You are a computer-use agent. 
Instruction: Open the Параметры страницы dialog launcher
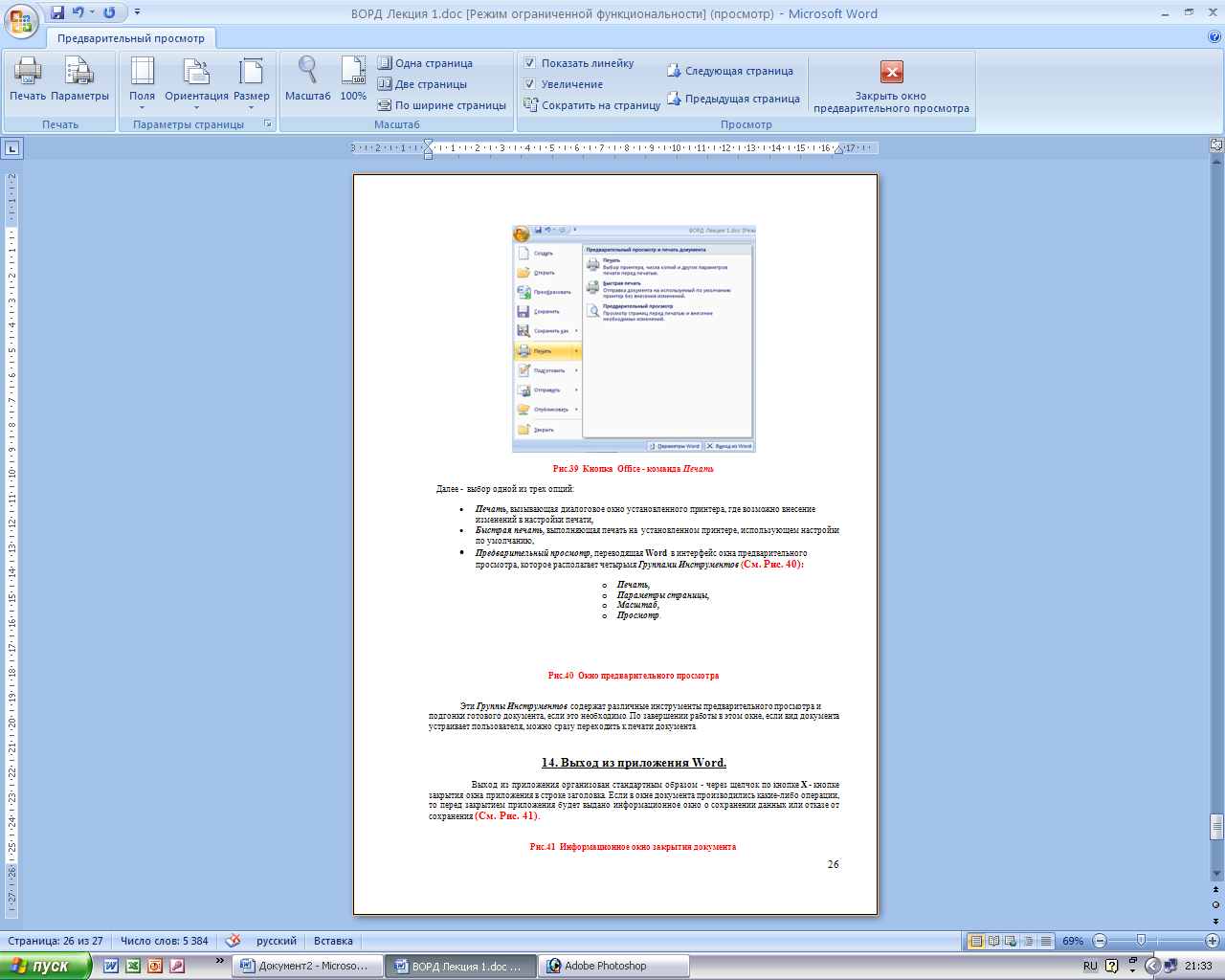[x=268, y=124]
